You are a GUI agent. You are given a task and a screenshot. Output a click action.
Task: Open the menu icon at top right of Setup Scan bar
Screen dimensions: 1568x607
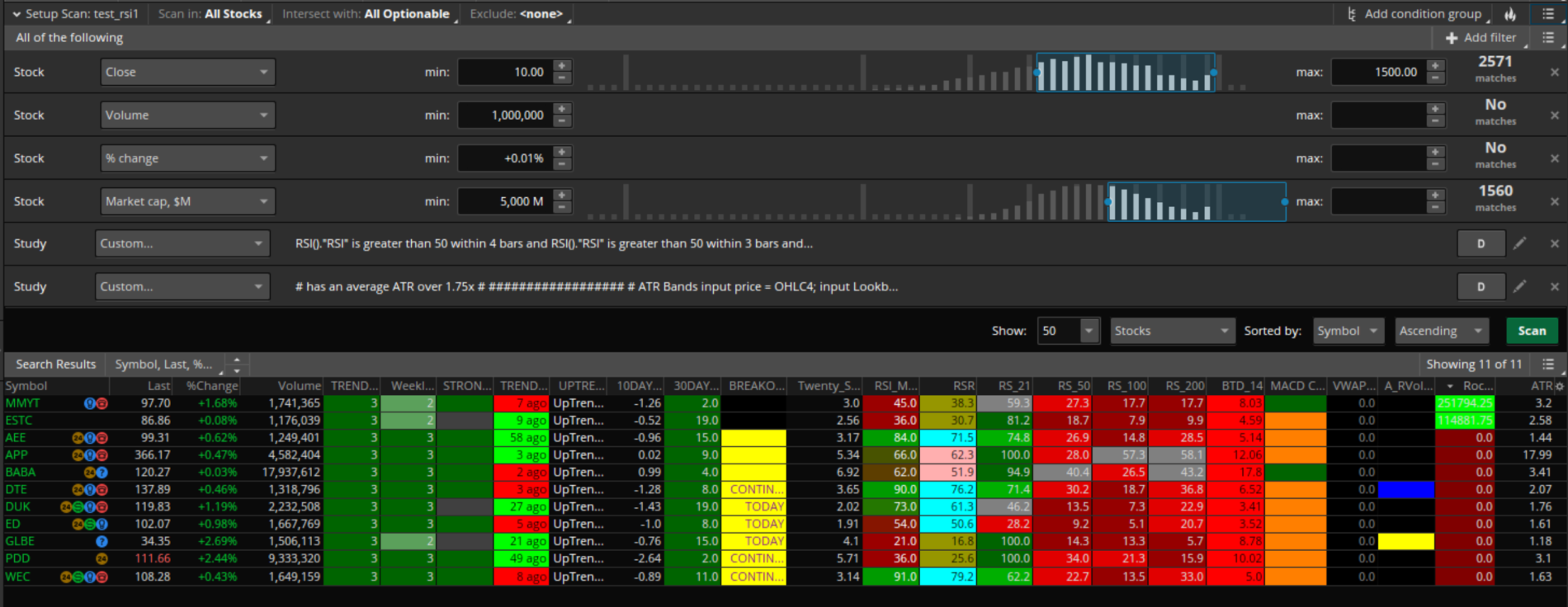pos(1548,14)
